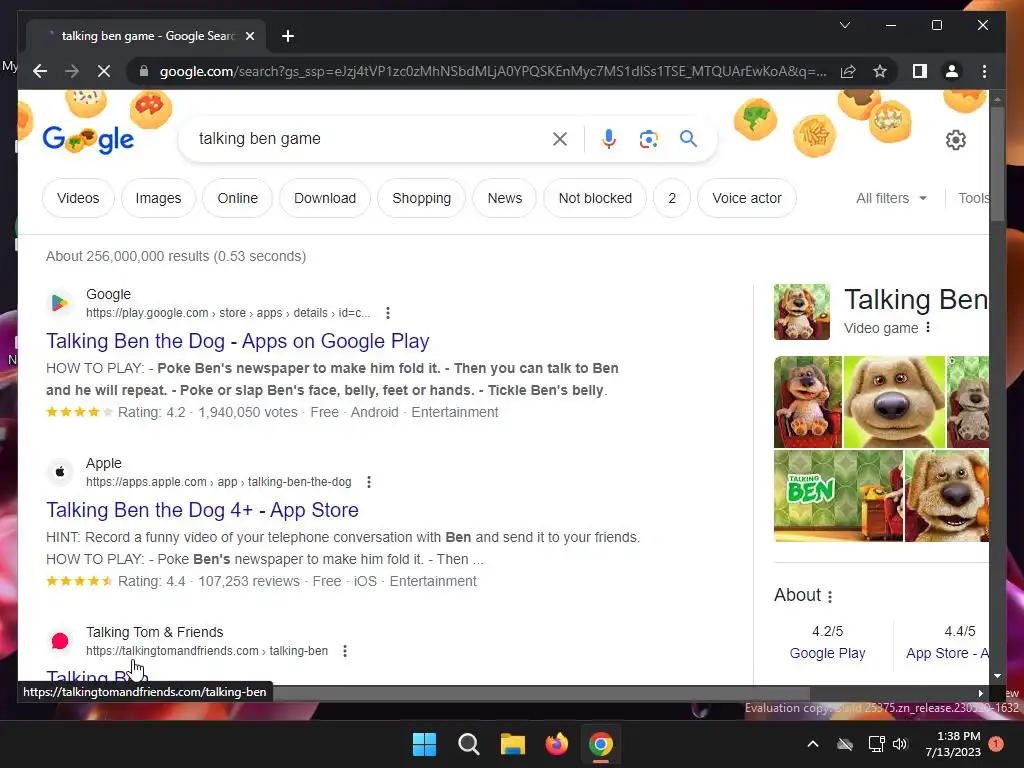Open the App Store rating link
The height and width of the screenshot is (768, 1024).
pyautogui.click(x=947, y=653)
